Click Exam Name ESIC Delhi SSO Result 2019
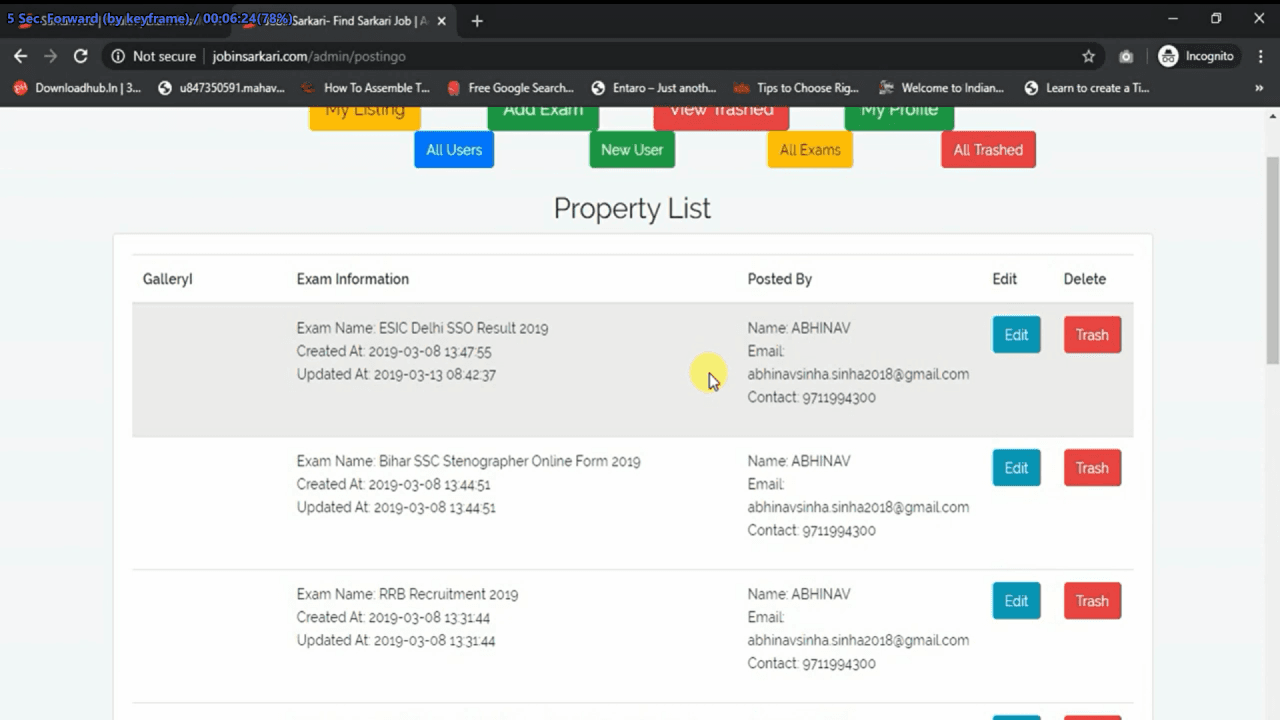The image size is (1280, 720). pyautogui.click(x=422, y=328)
